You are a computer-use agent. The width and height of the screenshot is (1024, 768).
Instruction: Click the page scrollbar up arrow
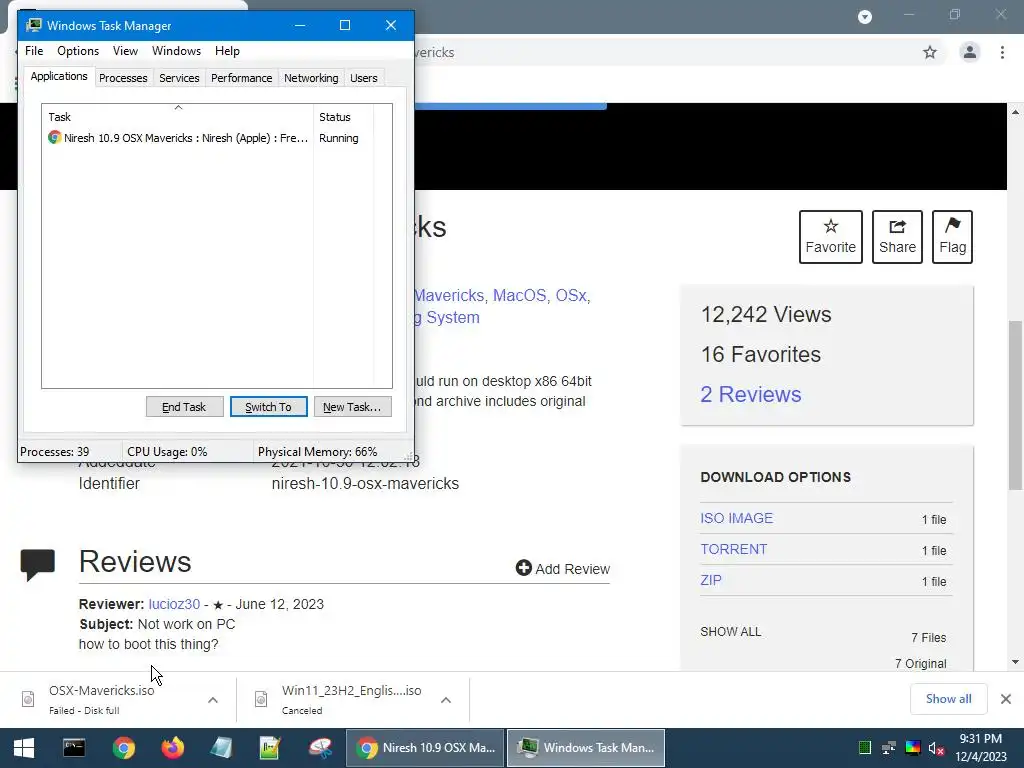[1016, 112]
